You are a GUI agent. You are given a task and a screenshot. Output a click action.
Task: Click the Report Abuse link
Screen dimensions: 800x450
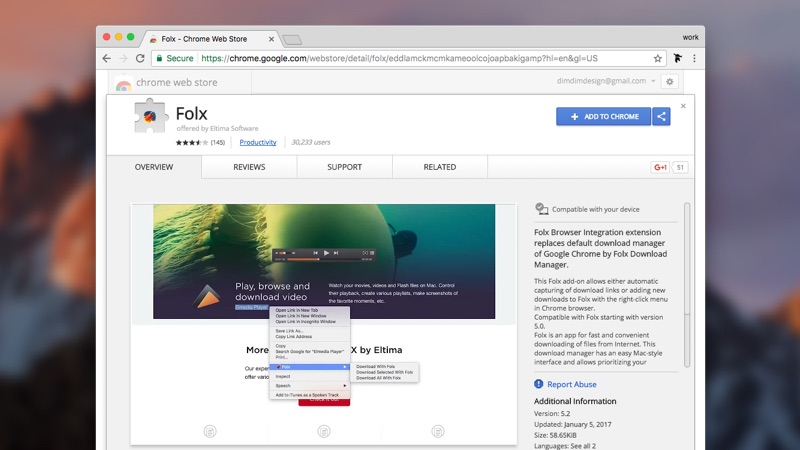[571, 384]
